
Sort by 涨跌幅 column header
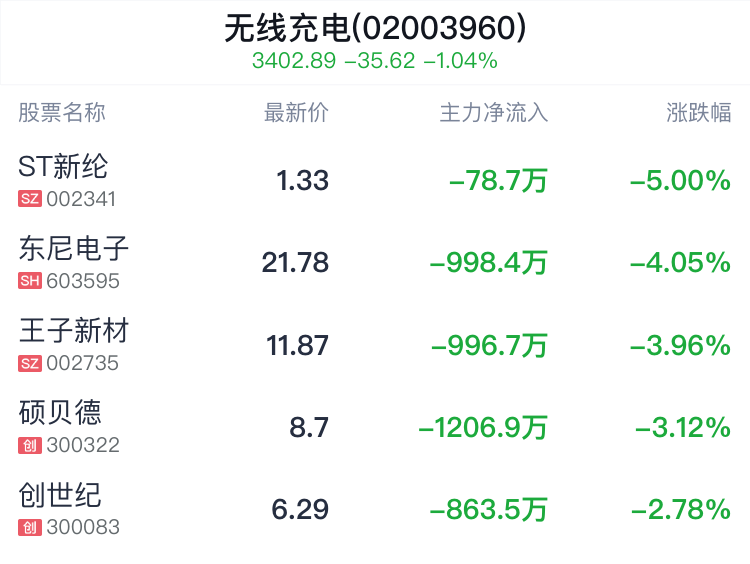698,113
